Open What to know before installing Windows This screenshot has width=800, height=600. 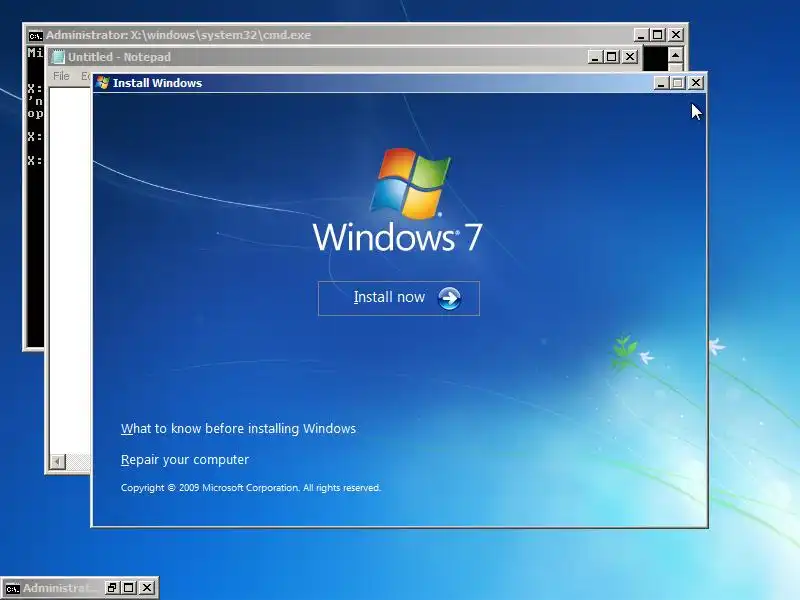(238, 429)
